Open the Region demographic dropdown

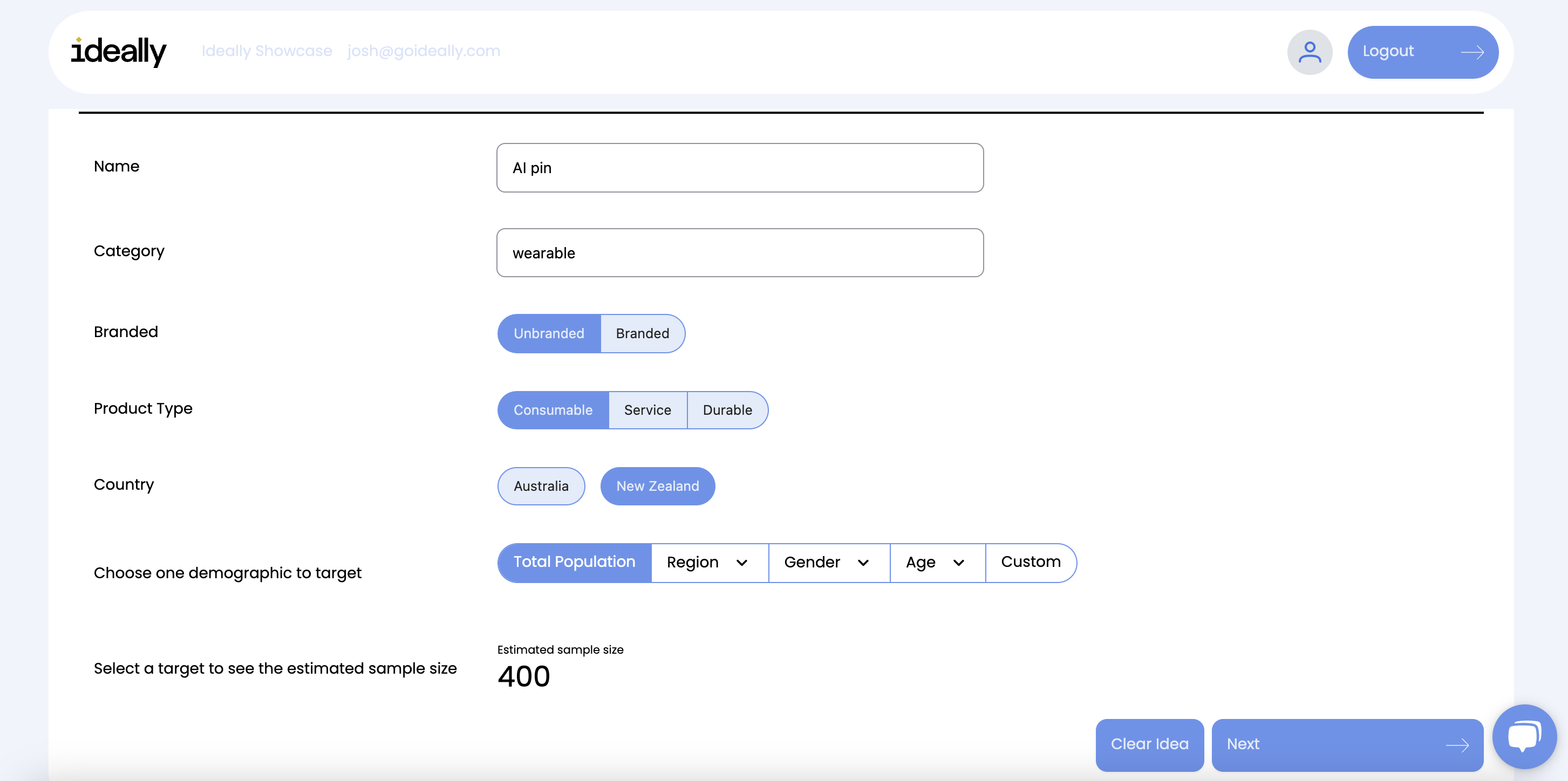(x=708, y=562)
